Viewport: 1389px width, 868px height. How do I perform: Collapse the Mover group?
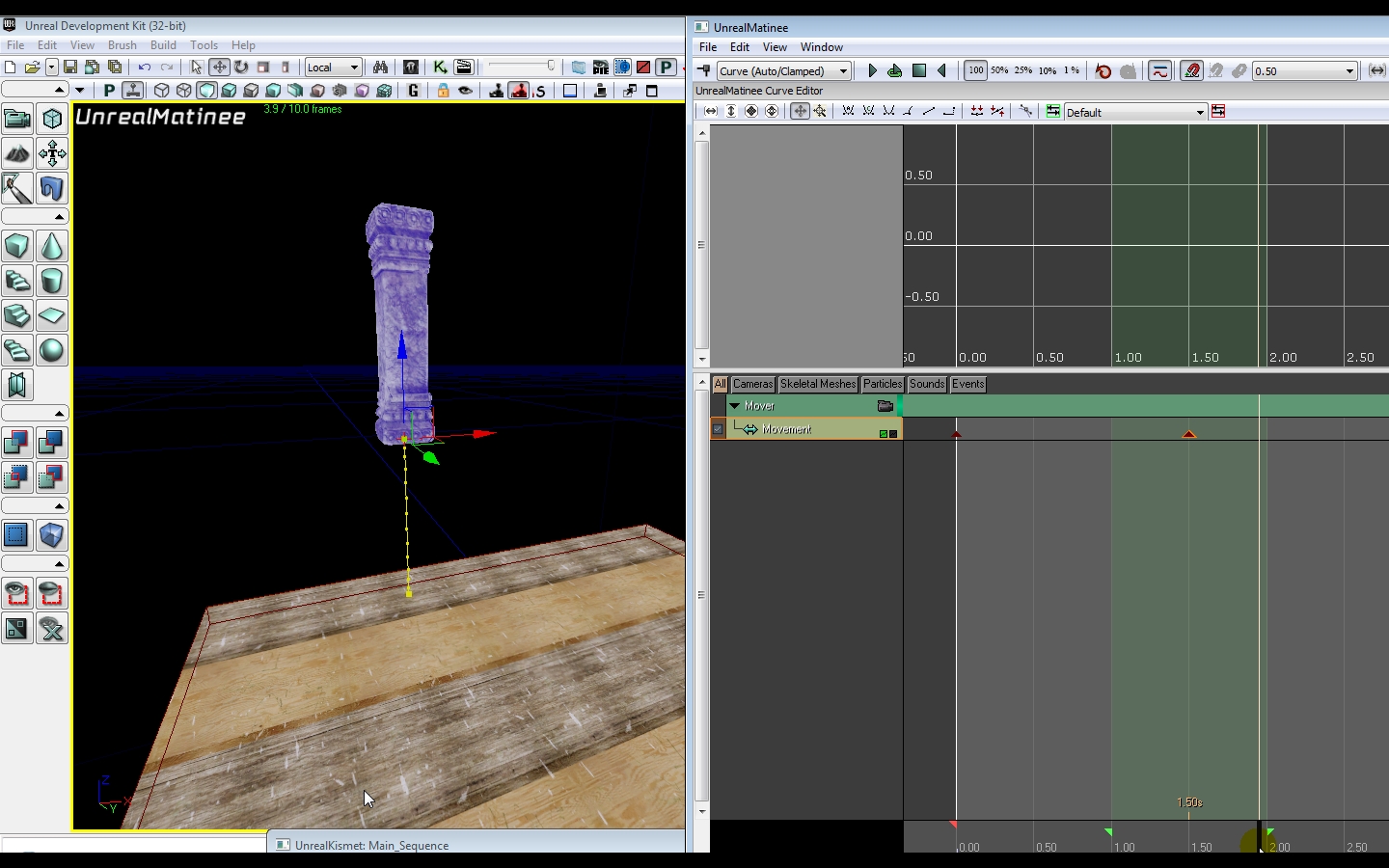tap(735, 406)
